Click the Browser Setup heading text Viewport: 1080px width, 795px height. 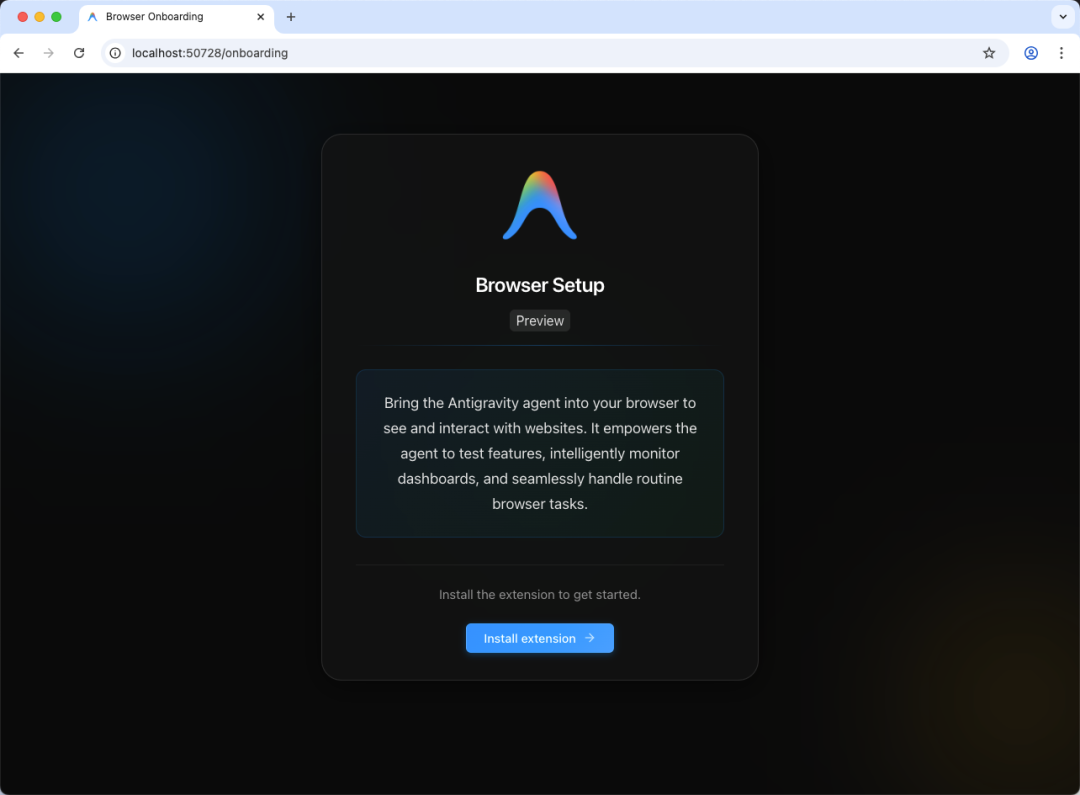click(540, 285)
